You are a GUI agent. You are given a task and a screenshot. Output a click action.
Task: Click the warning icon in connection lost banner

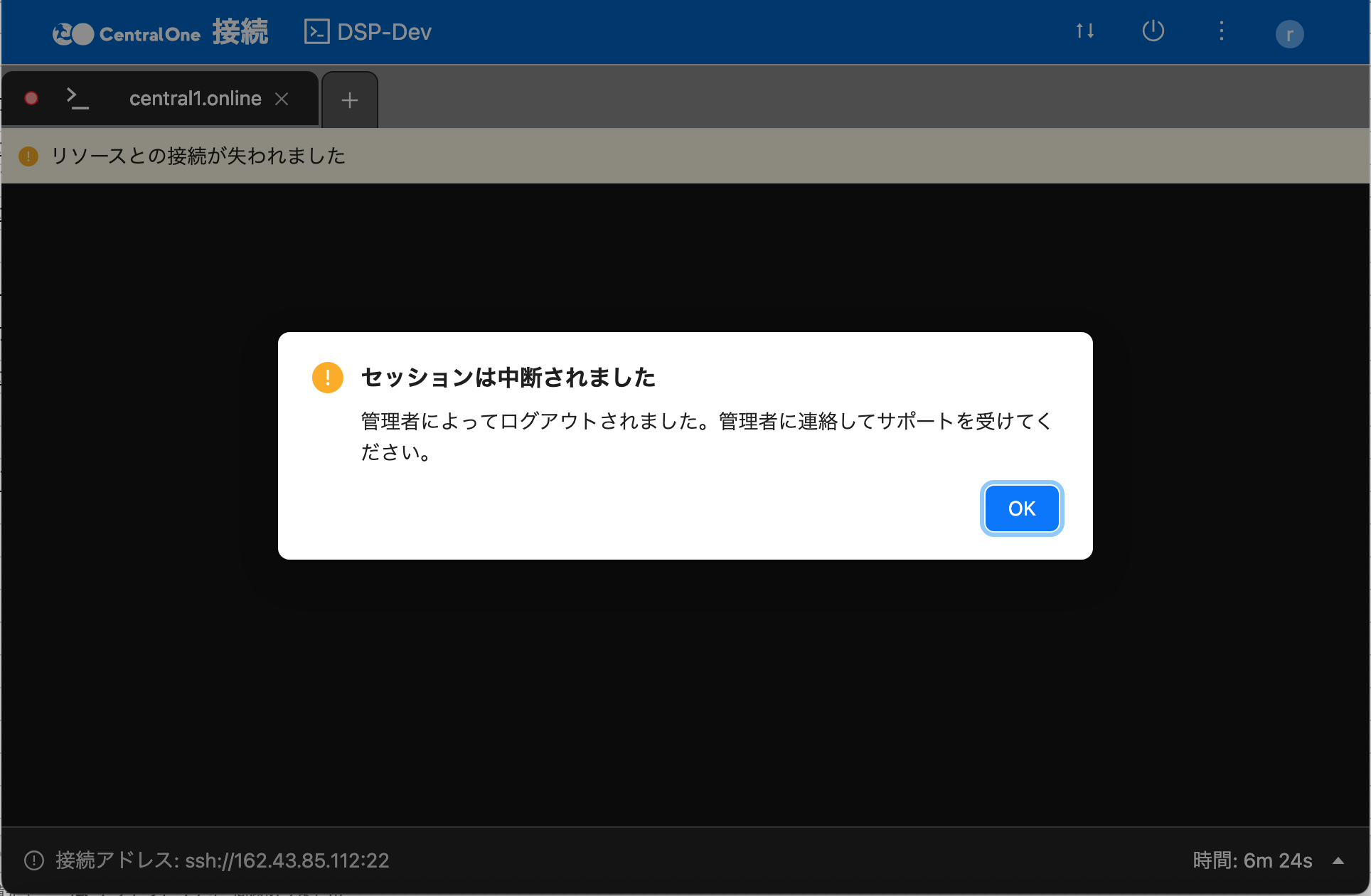28,156
